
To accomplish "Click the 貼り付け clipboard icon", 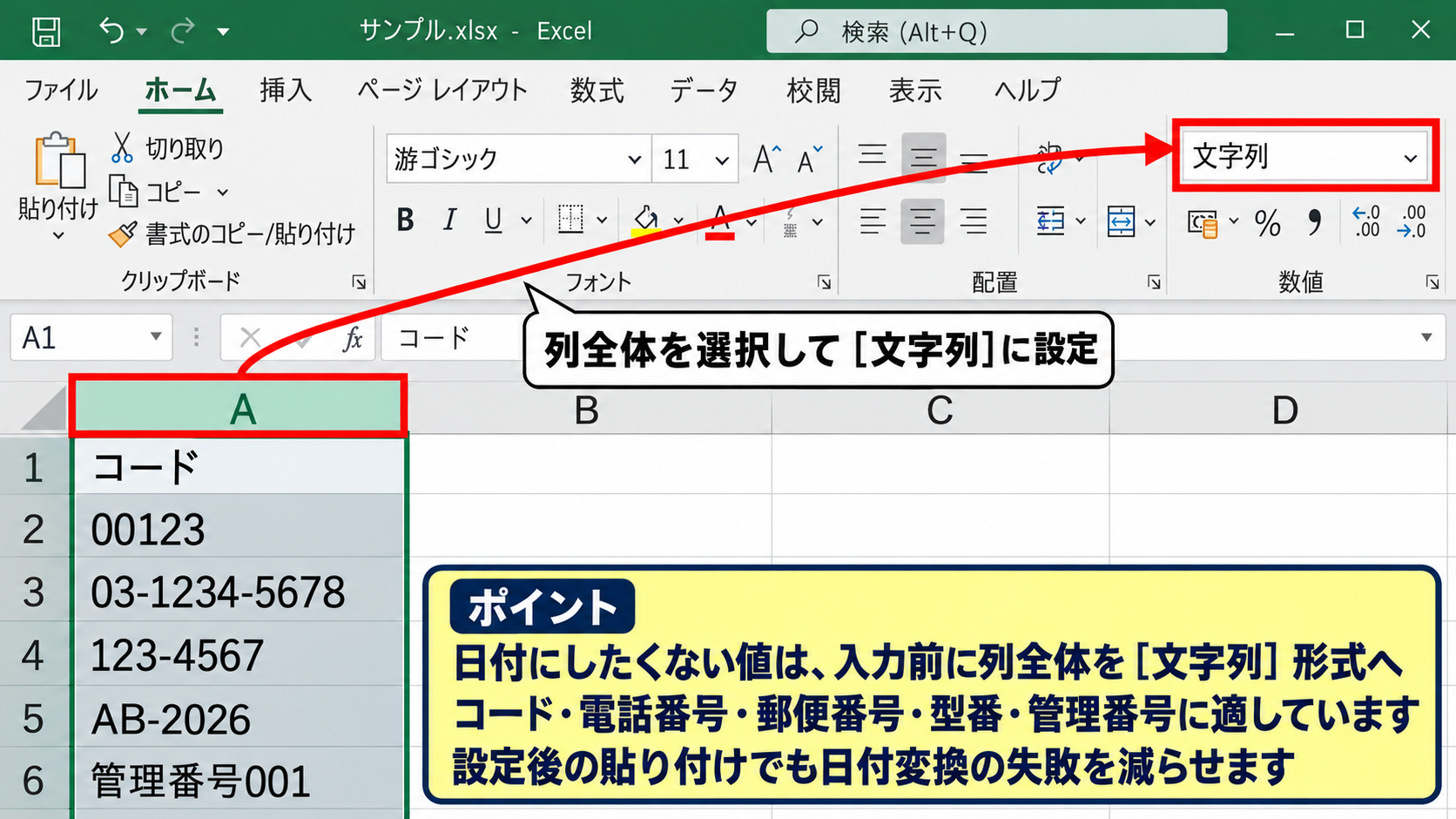I will pyautogui.click(x=59, y=161).
